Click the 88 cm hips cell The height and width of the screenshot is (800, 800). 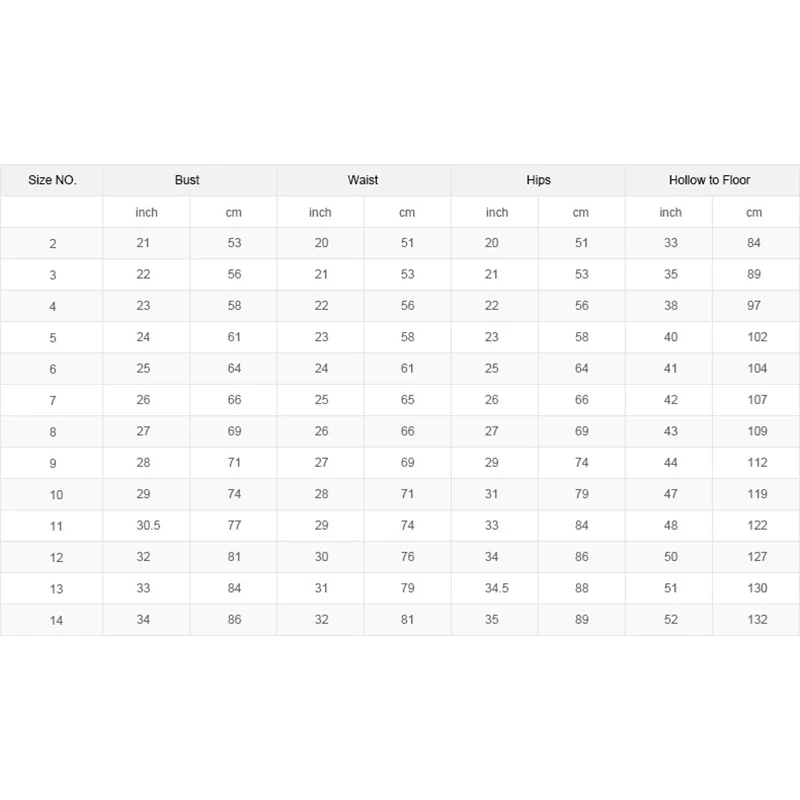point(581,588)
